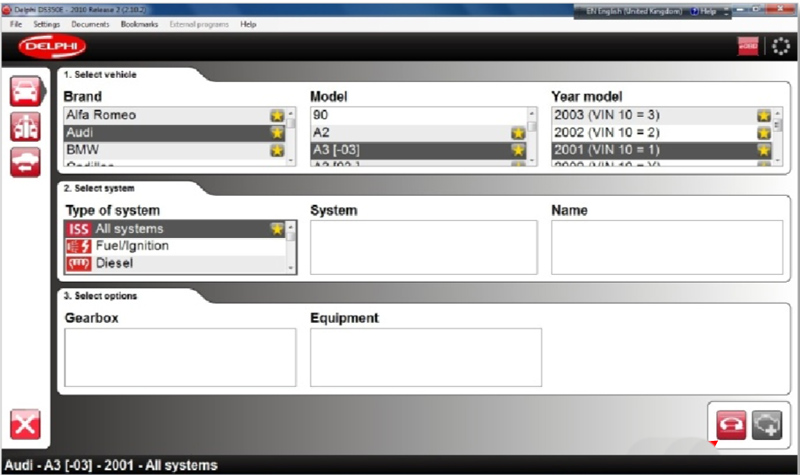The width and height of the screenshot is (800, 475).
Task: Select Fuel/Ignition system type
Action: click(x=175, y=246)
